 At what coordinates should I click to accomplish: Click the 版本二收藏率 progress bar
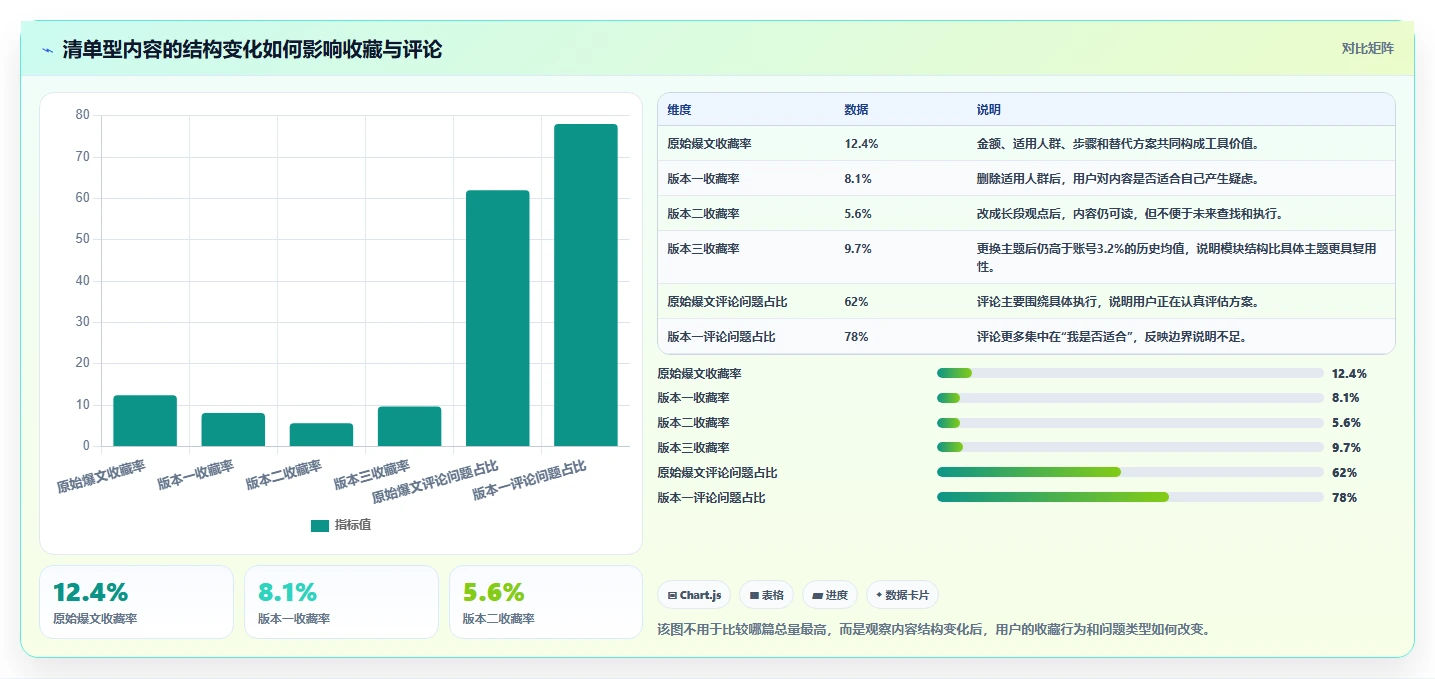click(1130, 423)
